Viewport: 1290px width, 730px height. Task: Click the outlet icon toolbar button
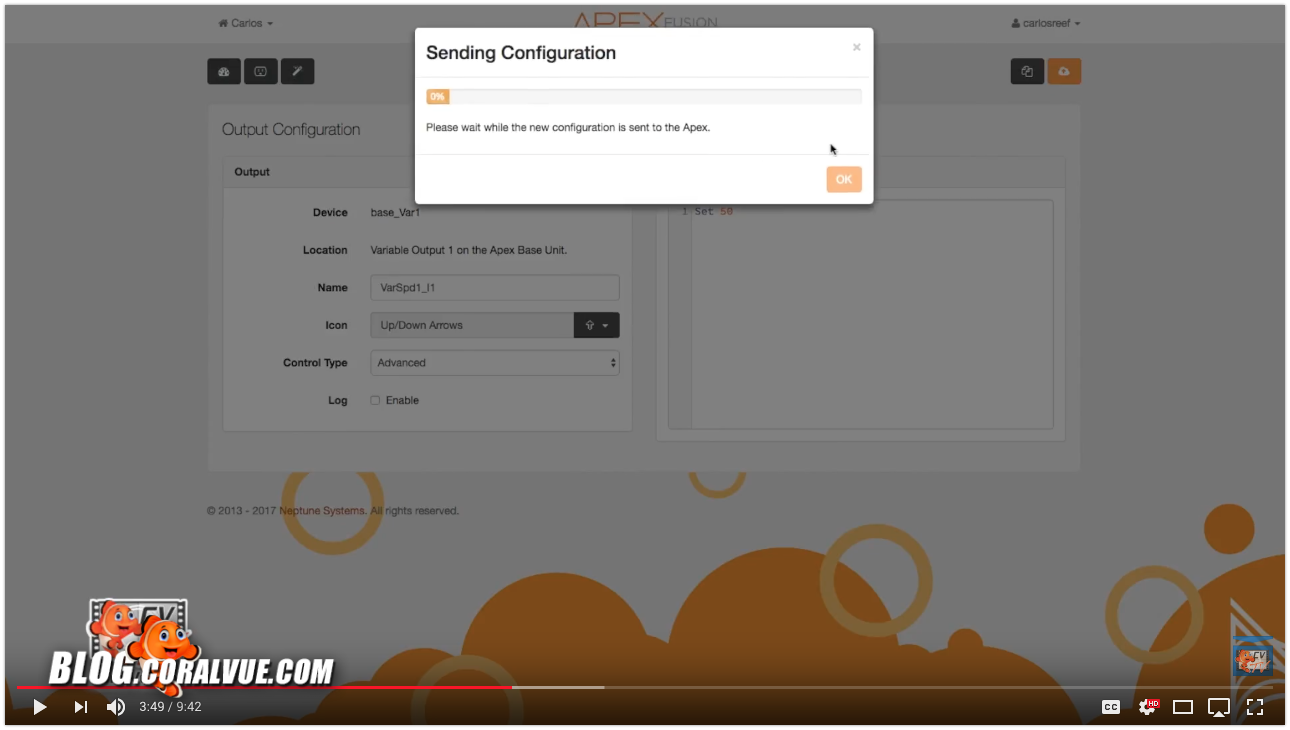point(260,72)
